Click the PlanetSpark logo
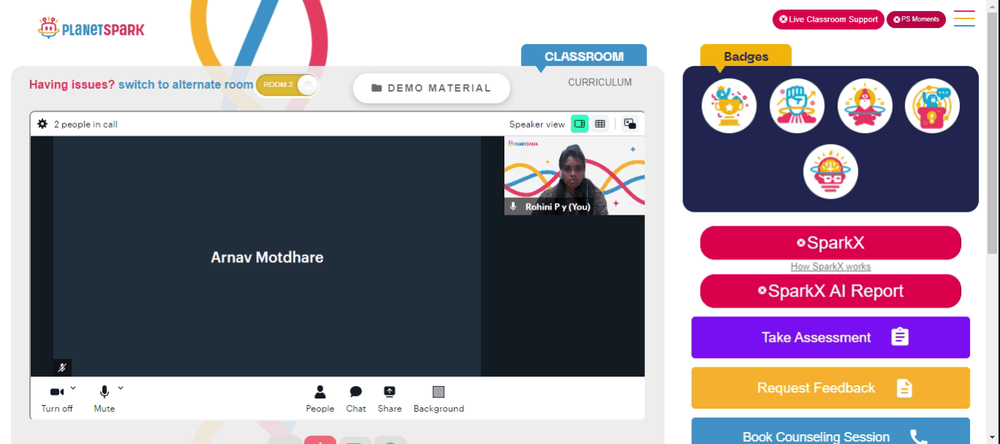 (x=91, y=29)
